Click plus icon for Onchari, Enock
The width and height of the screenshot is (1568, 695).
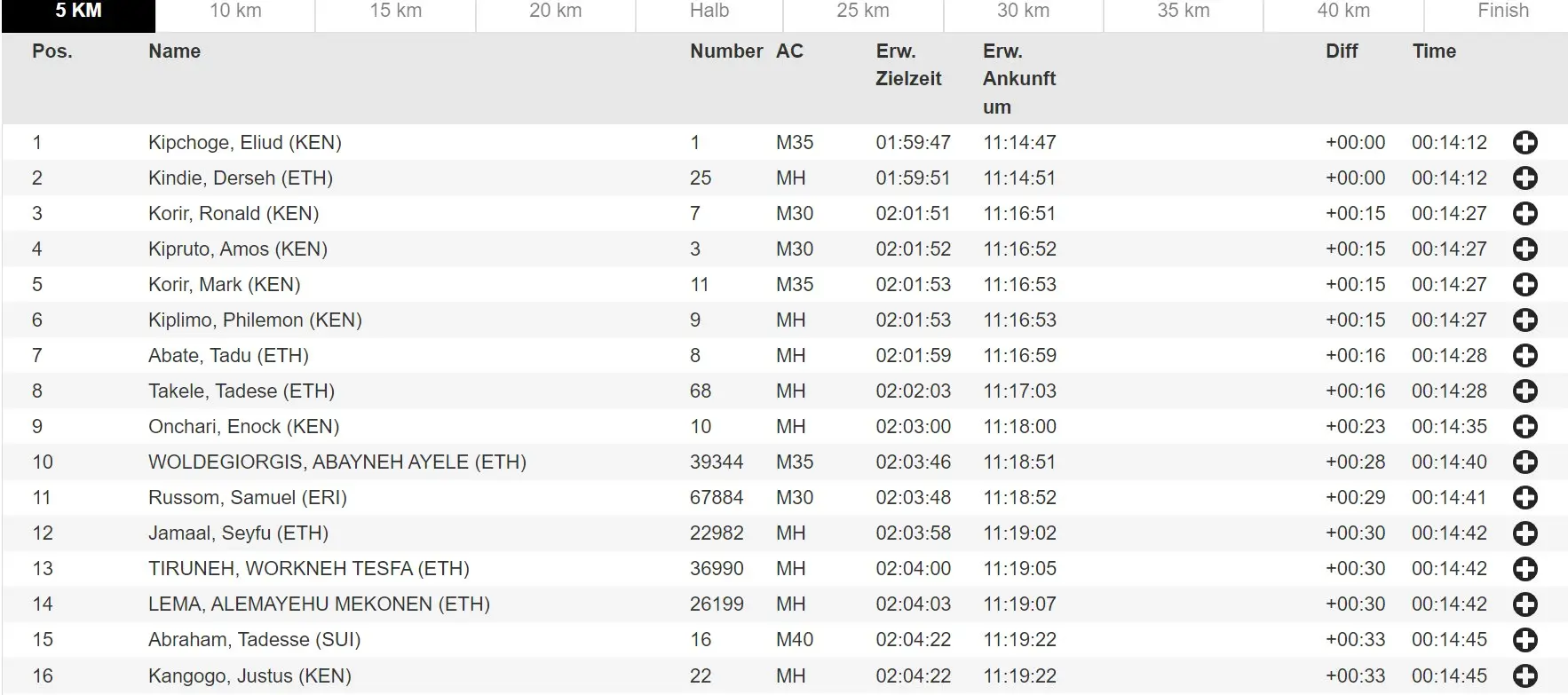pyautogui.click(x=1524, y=427)
